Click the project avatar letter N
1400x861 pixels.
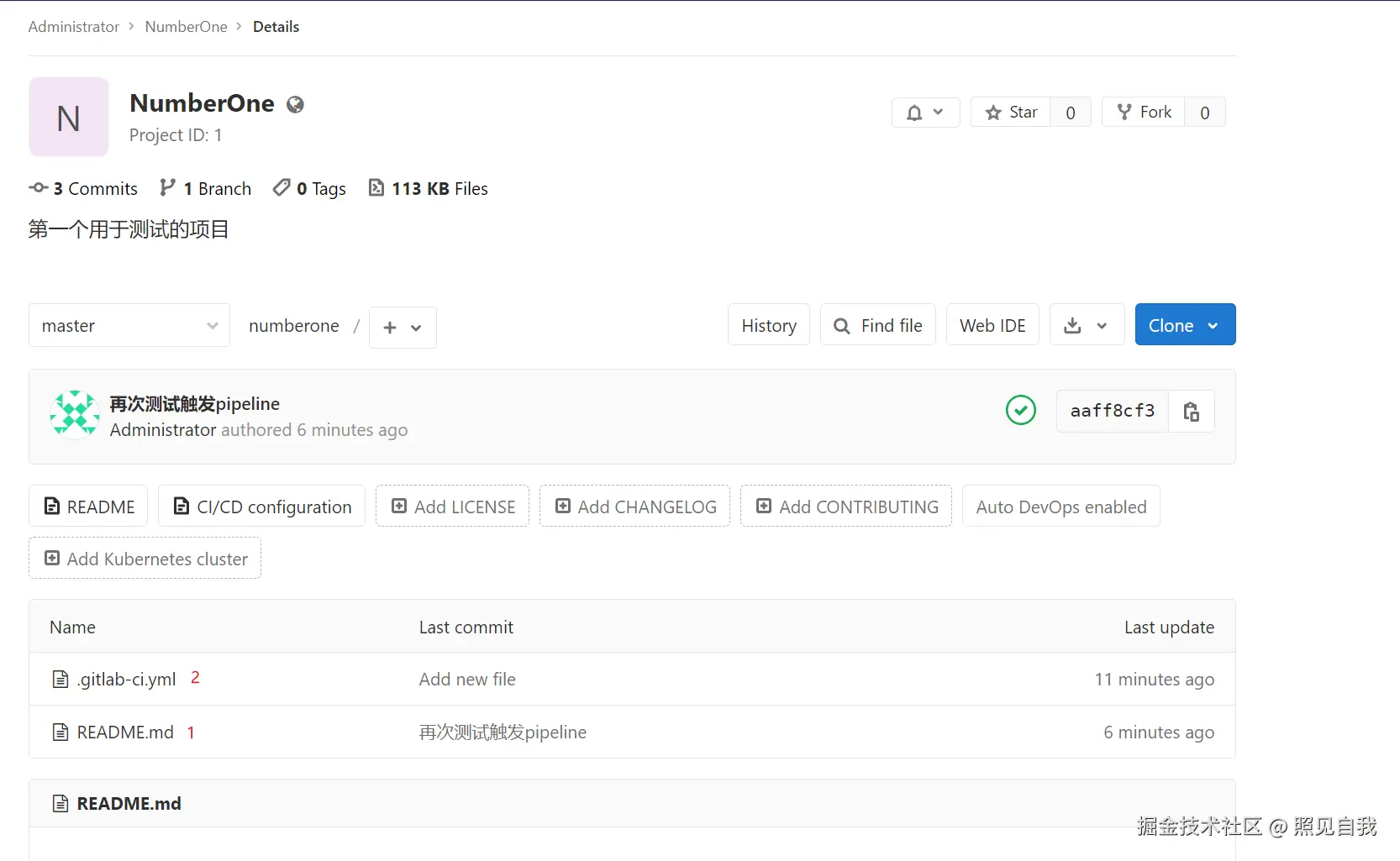pyautogui.click(x=69, y=118)
